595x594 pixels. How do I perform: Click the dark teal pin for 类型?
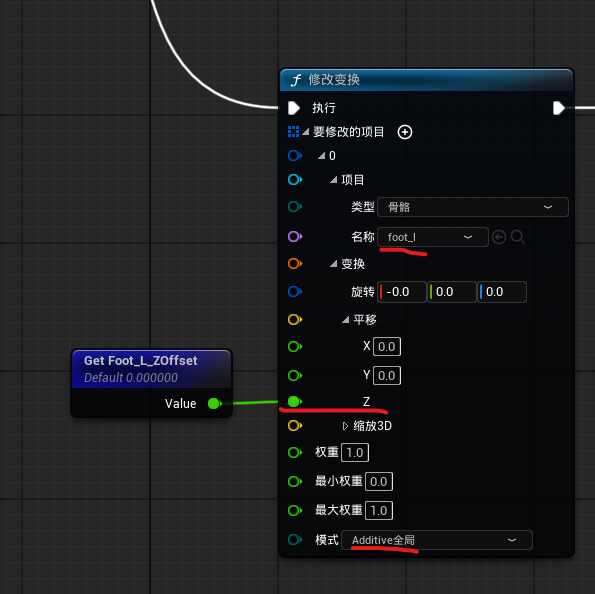point(295,206)
